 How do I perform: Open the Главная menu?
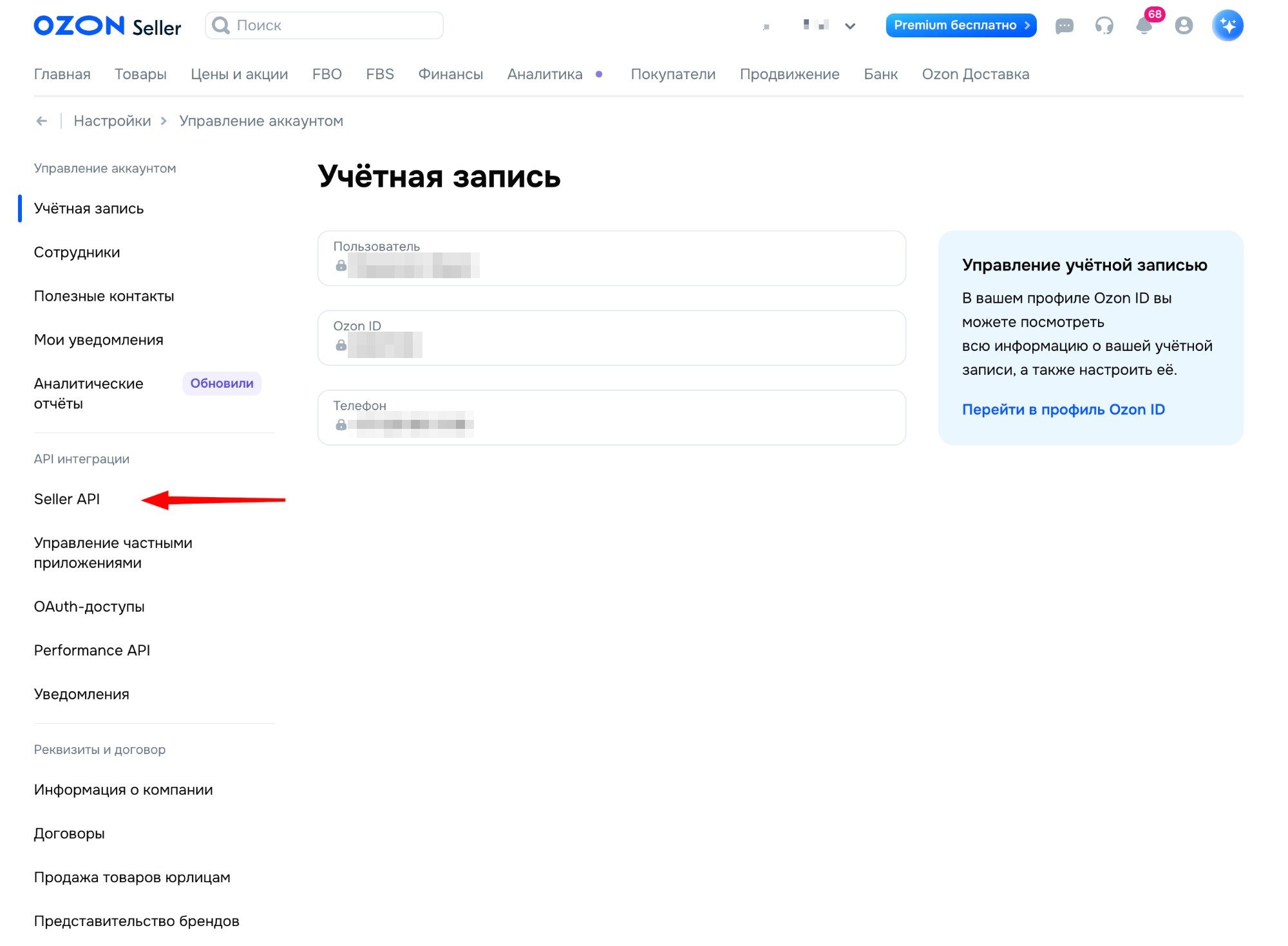(62, 74)
